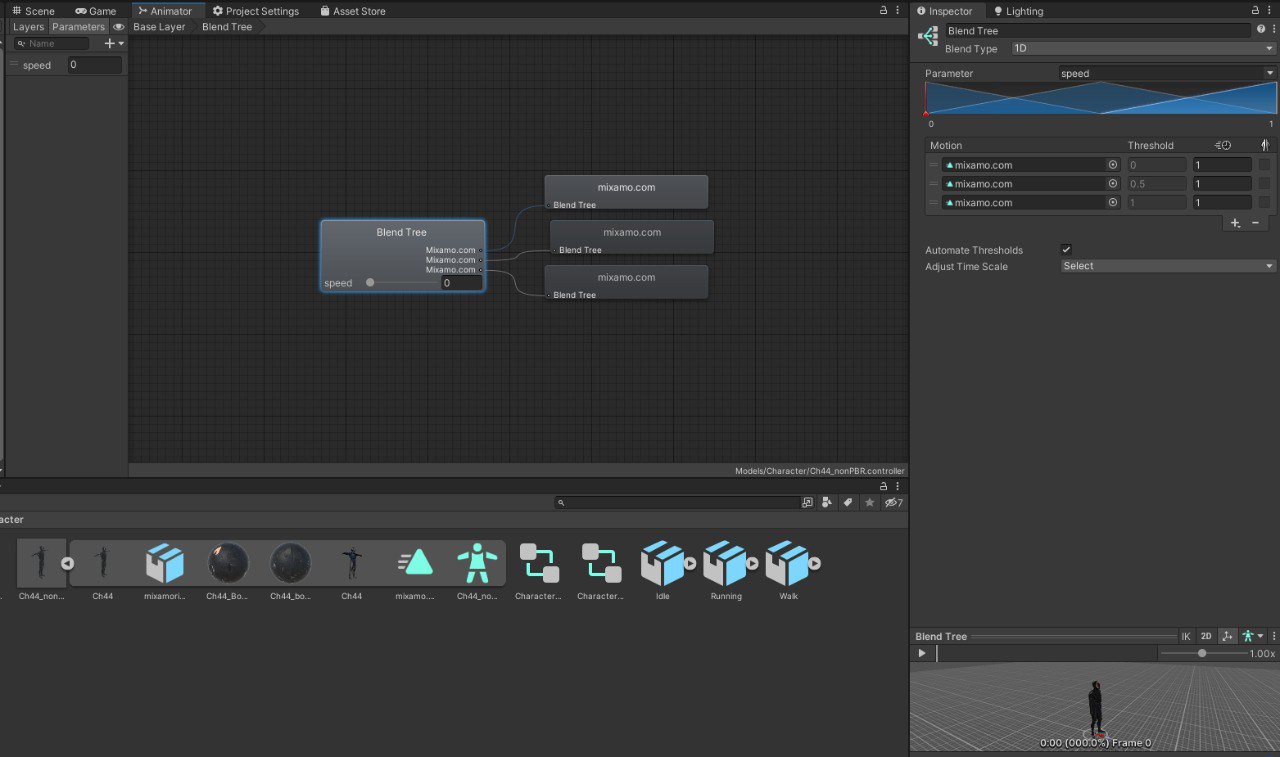Open object picker for first mixamo.com motion
The height and width of the screenshot is (757, 1280).
coord(1112,165)
